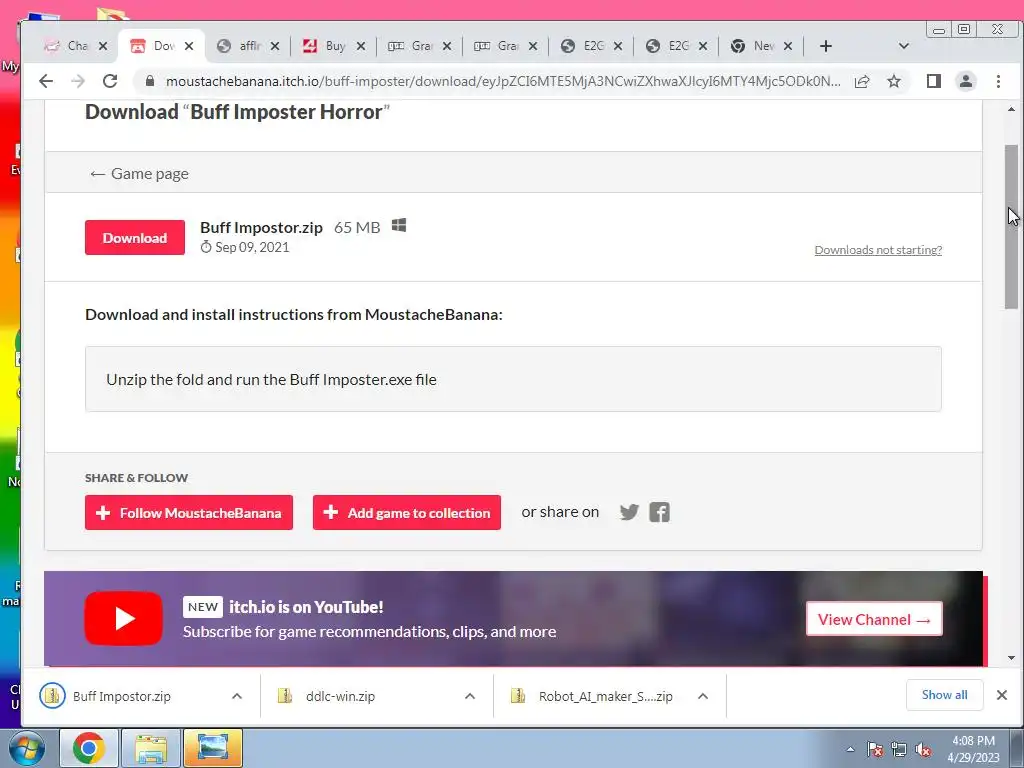
Task: Close the Cha tab
Action: point(103,46)
